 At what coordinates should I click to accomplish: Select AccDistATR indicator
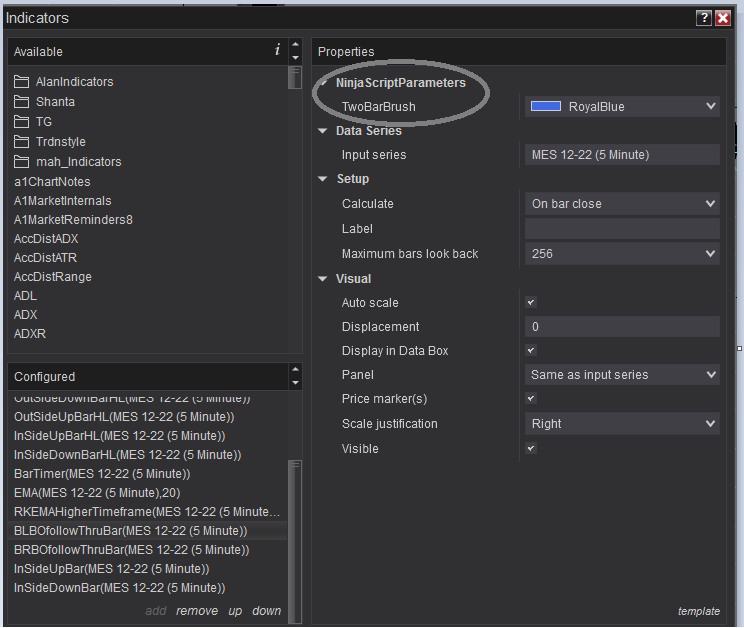pyautogui.click(x=46, y=258)
